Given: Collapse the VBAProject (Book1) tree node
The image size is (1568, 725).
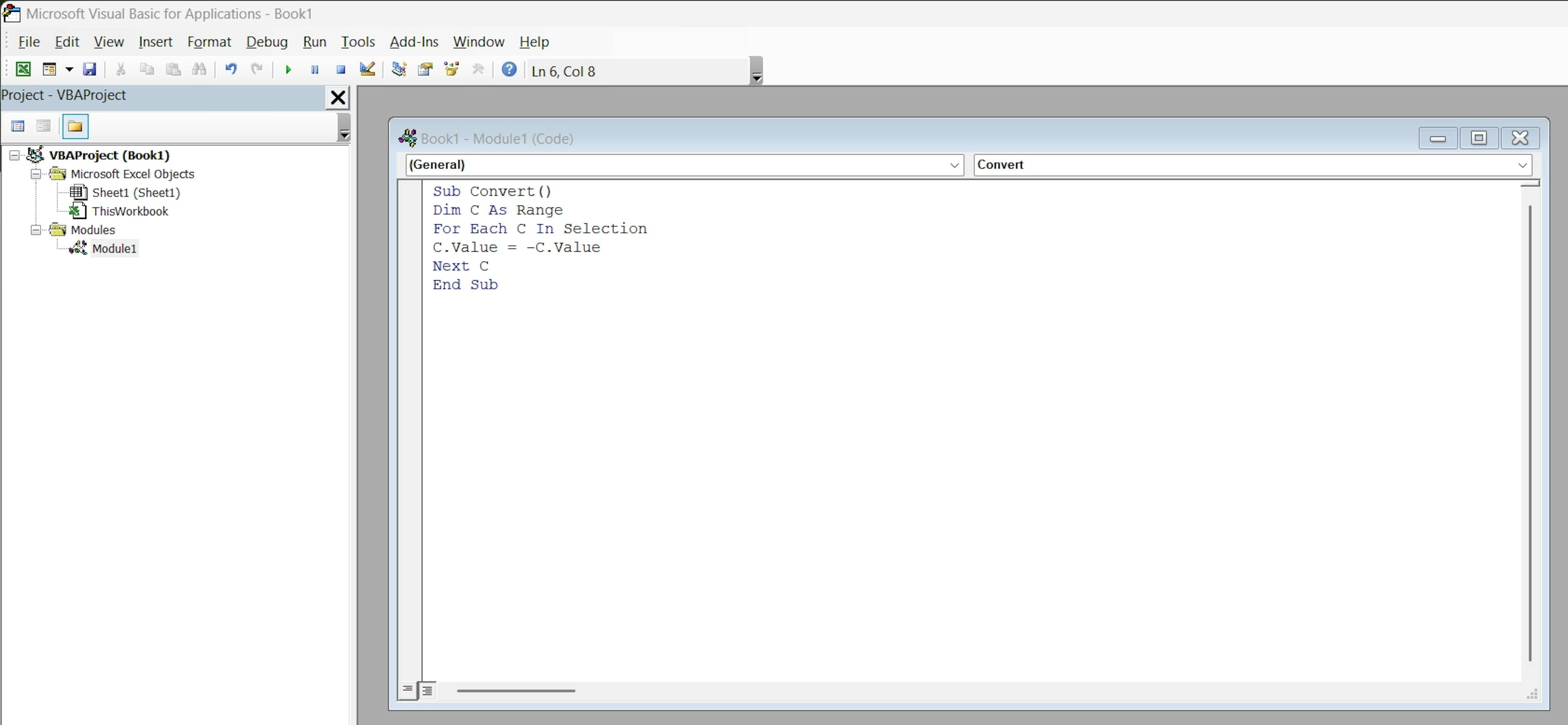Looking at the screenshot, I should coord(15,155).
